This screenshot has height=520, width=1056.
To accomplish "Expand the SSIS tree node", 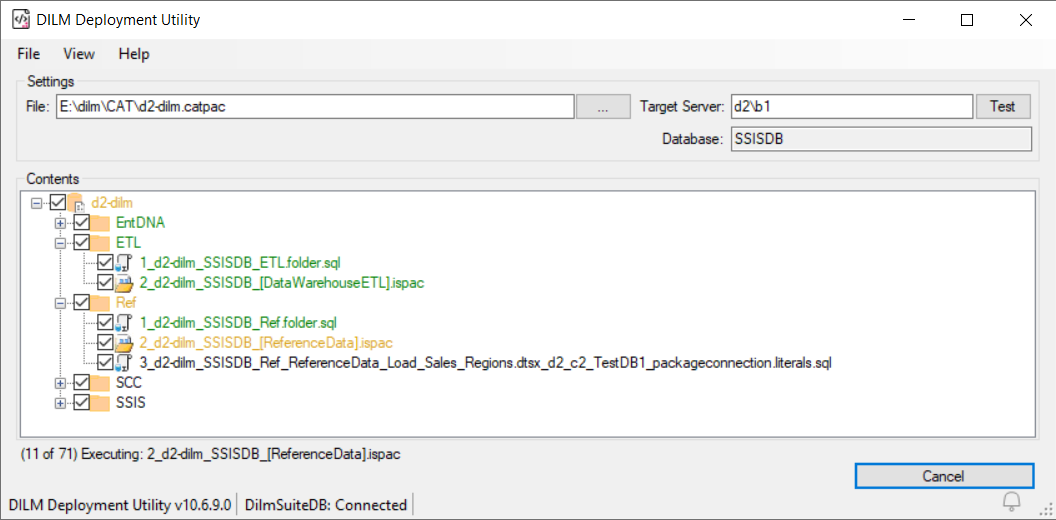I will point(61,402).
